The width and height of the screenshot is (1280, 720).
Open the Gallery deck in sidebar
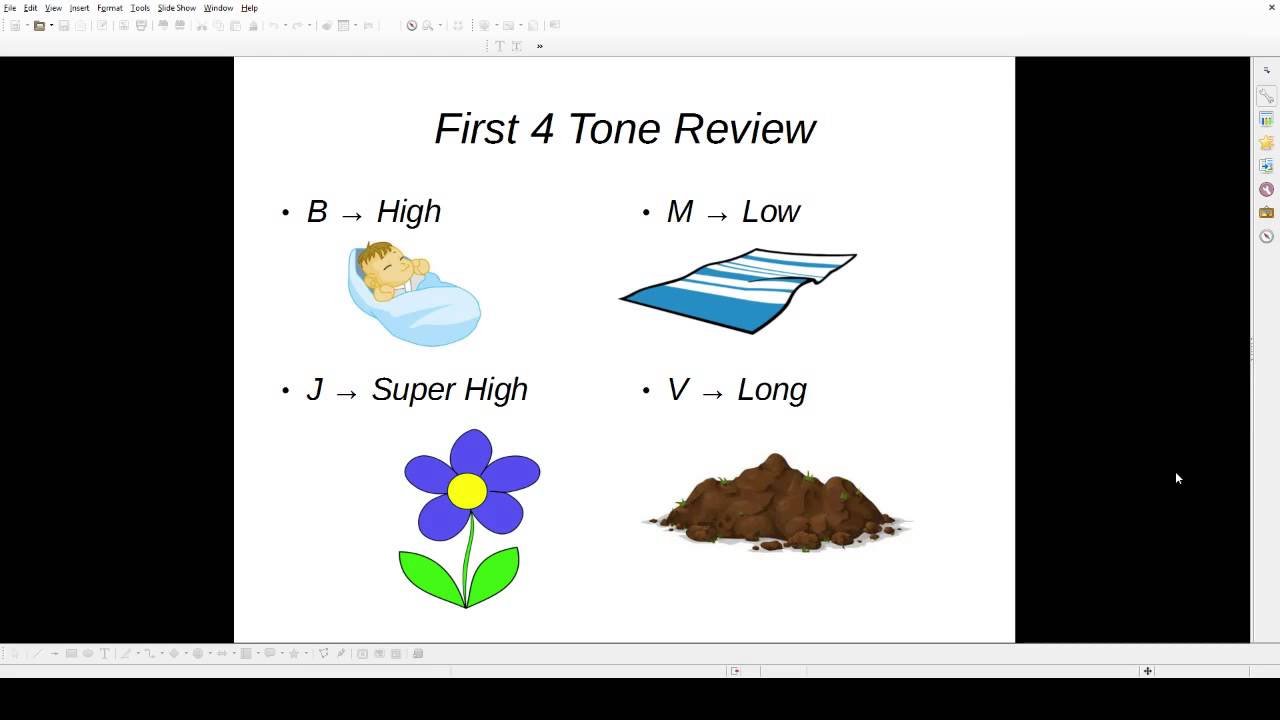tap(1266, 213)
